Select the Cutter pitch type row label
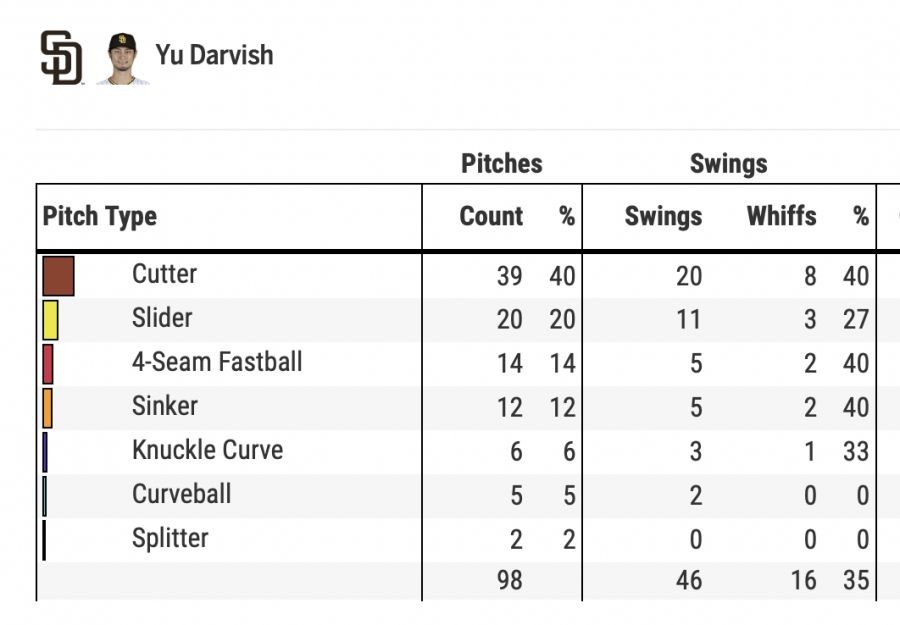 164,274
